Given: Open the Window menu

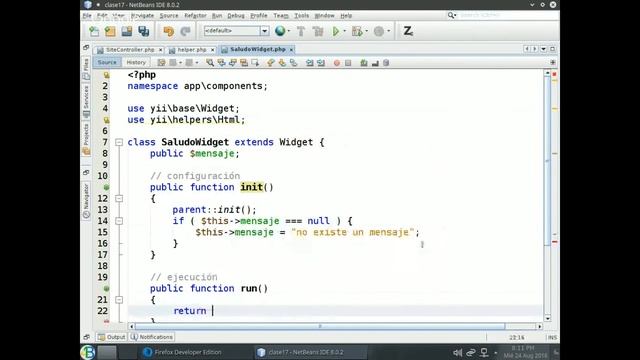Looking at the screenshot, I should [x=324, y=16].
